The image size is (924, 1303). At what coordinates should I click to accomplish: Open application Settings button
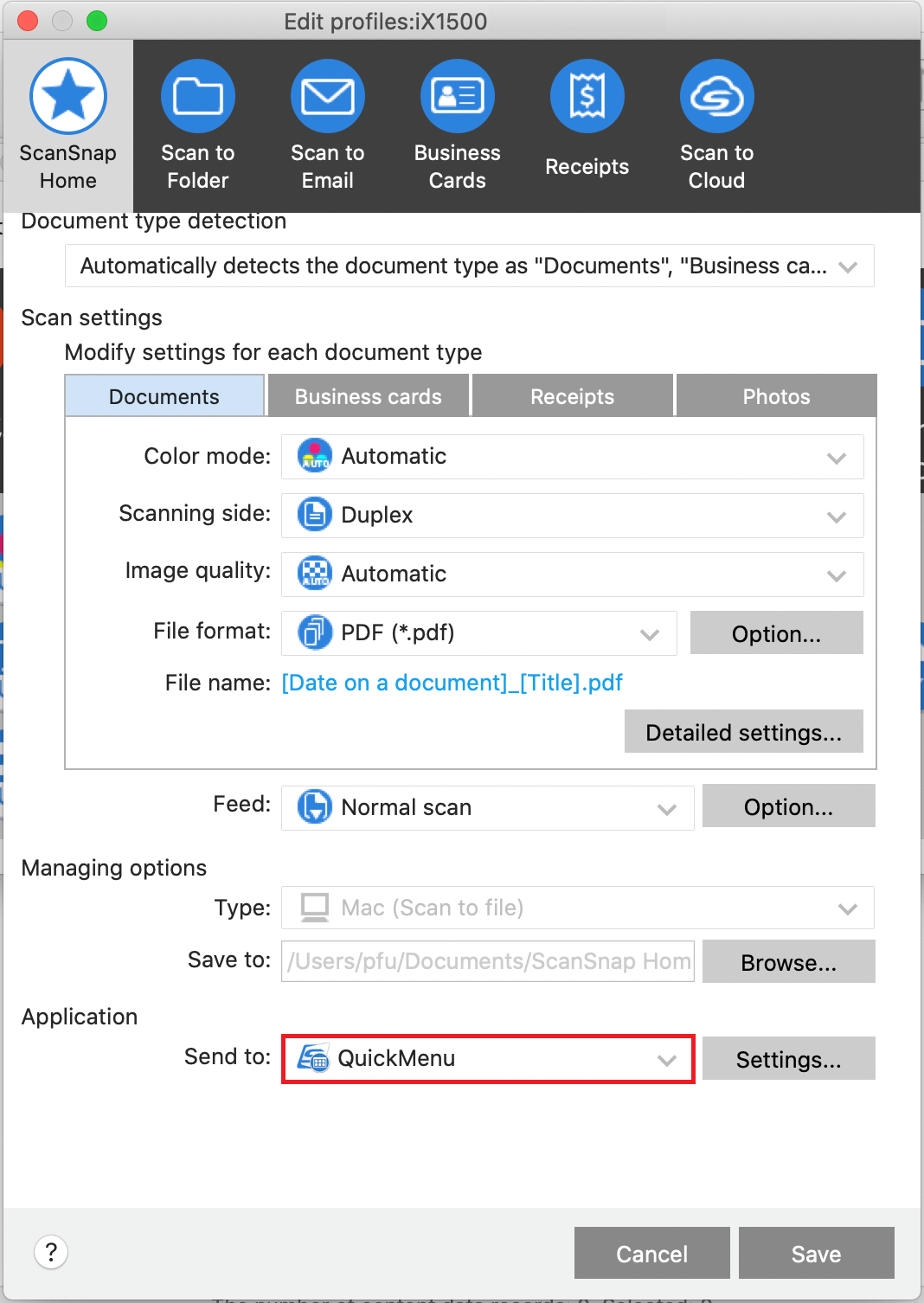tap(789, 1059)
